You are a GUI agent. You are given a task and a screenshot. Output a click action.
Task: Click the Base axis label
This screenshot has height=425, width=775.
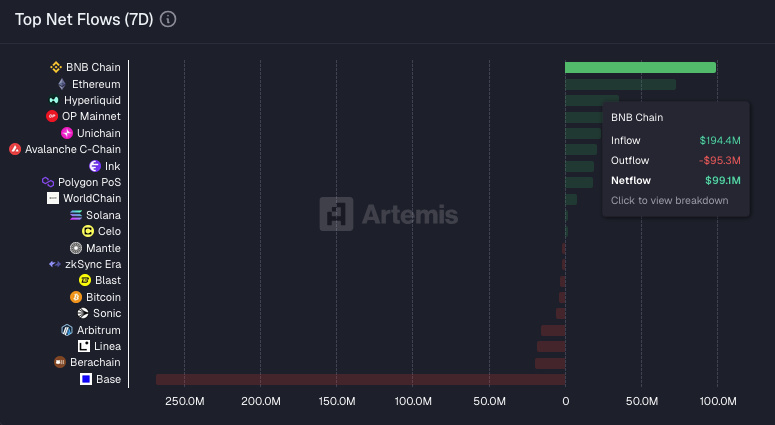(x=108, y=379)
